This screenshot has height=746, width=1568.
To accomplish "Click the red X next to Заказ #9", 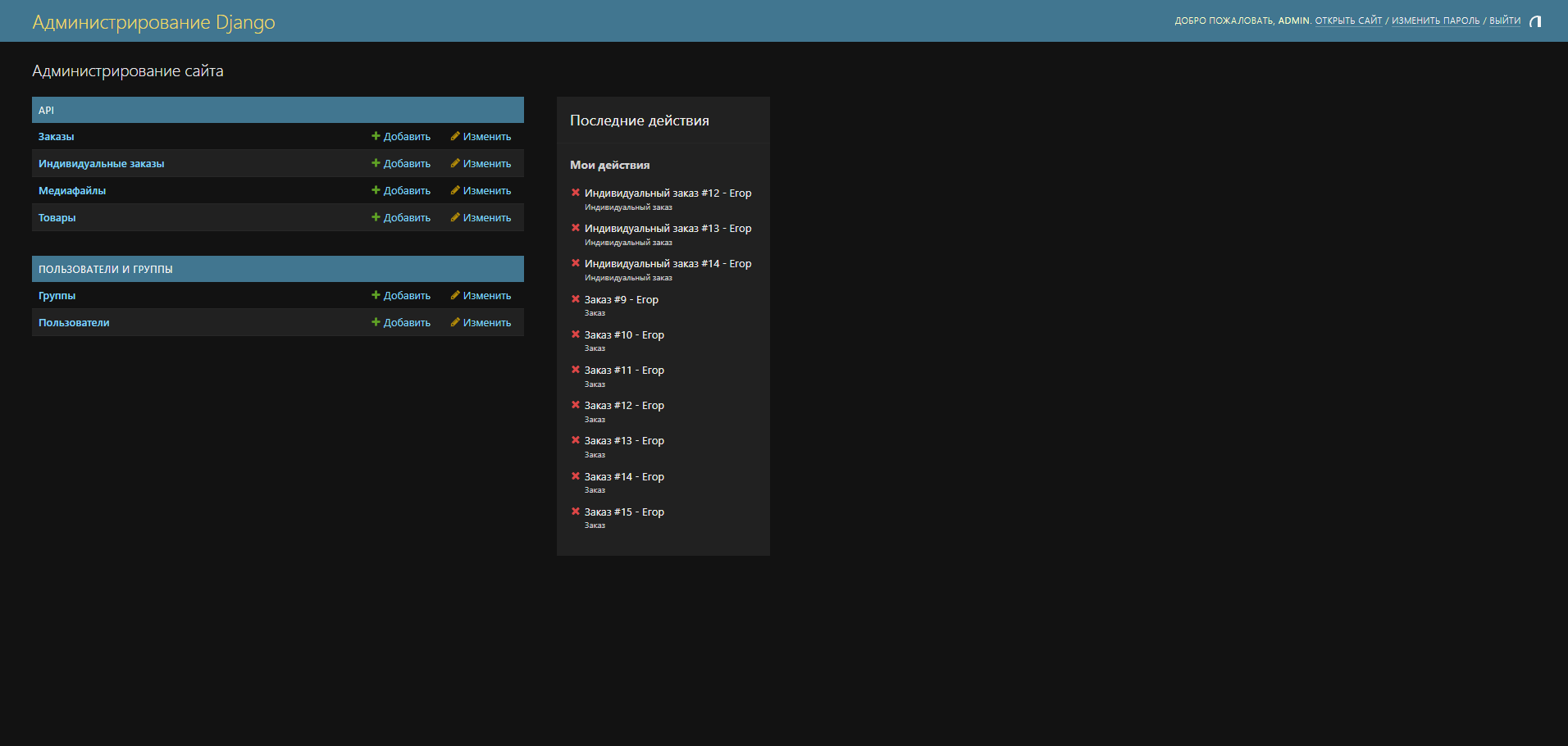I will click(576, 299).
